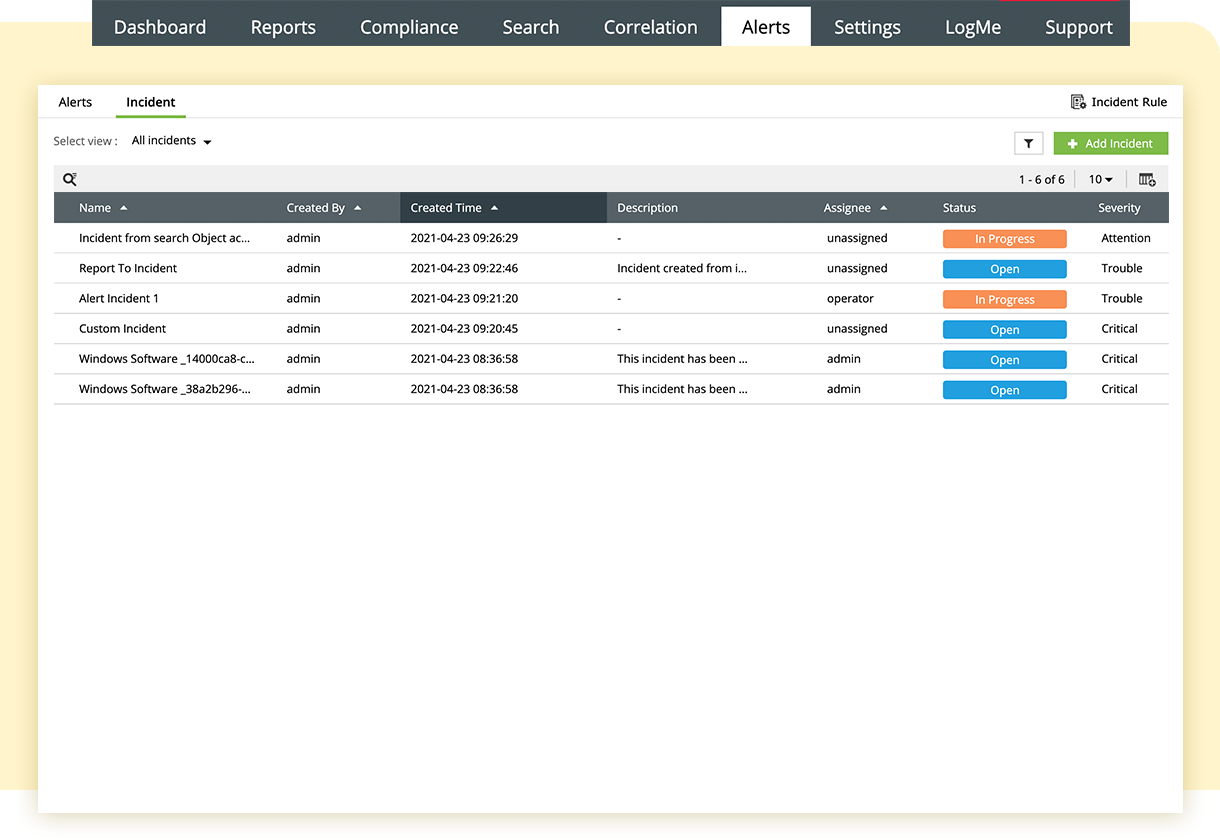Click the Incident Rule icon
Screen dimensions: 1220x840
pyautogui.click(x=1078, y=102)
